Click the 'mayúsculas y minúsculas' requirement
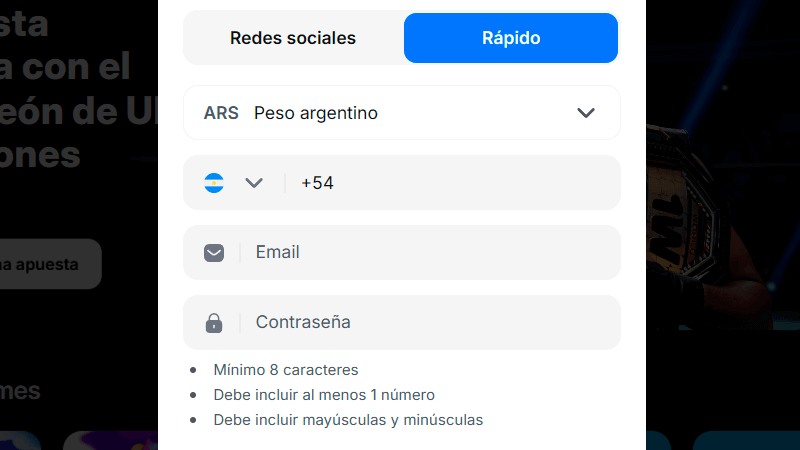This screenshot has width=800, height=450. [x=348, y=420]
